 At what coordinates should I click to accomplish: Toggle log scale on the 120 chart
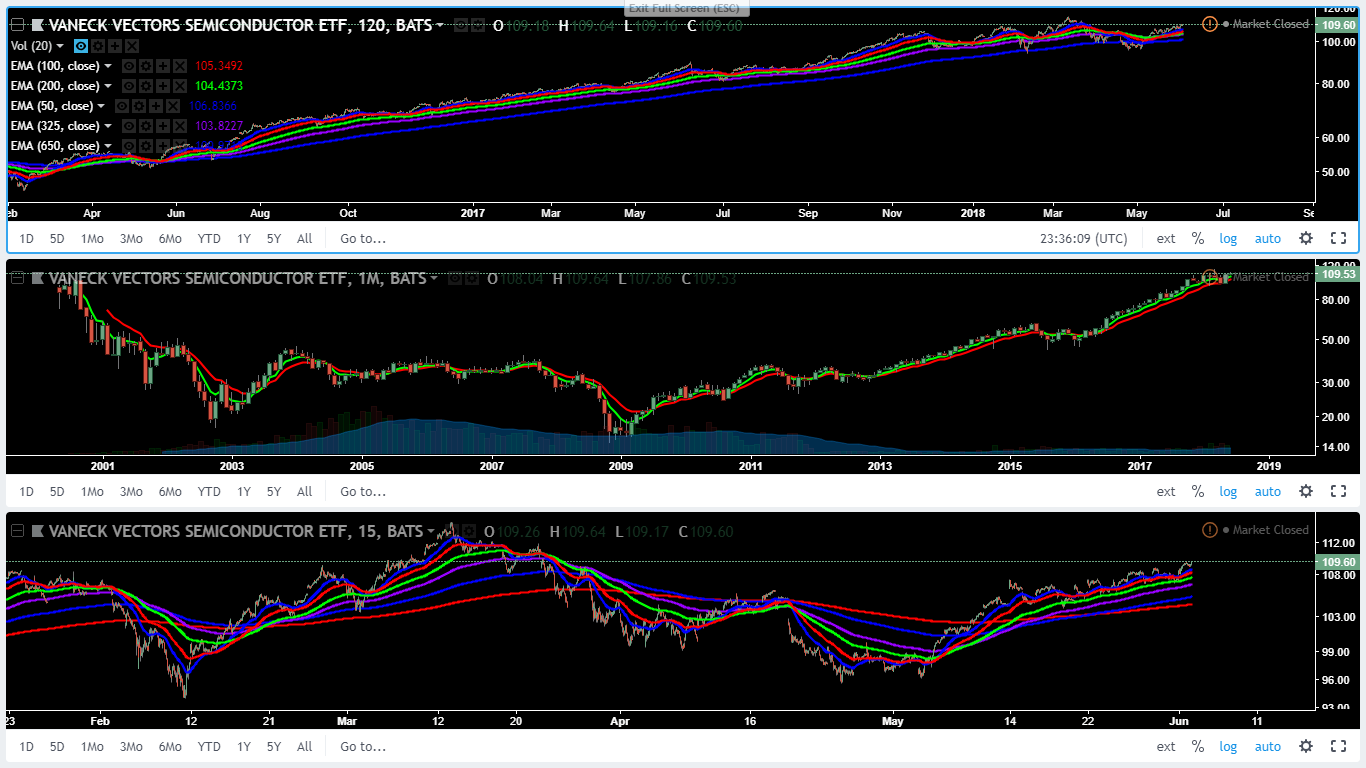1228,238
